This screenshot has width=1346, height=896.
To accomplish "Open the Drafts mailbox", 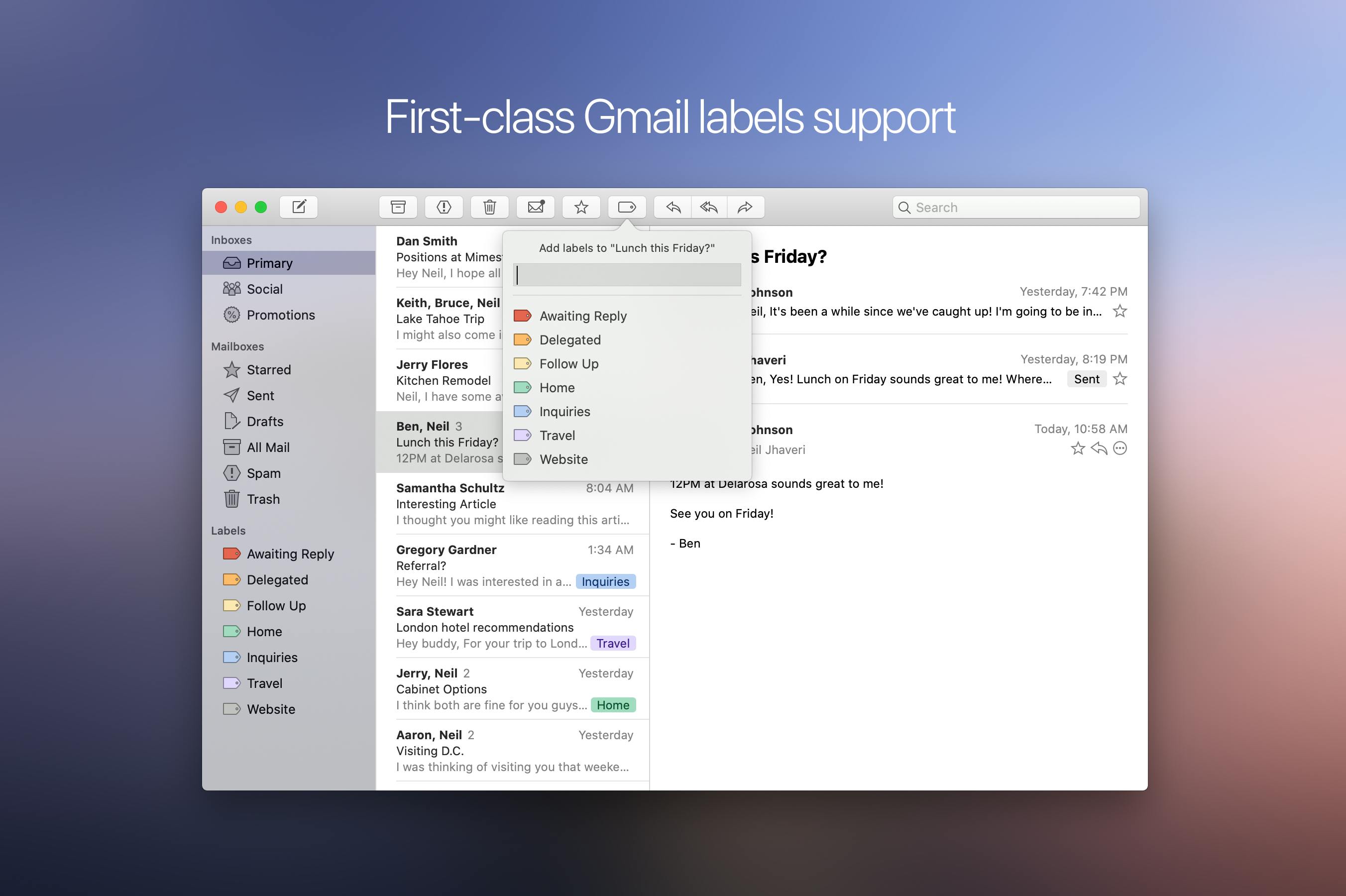I will click(x=289, y=421).
